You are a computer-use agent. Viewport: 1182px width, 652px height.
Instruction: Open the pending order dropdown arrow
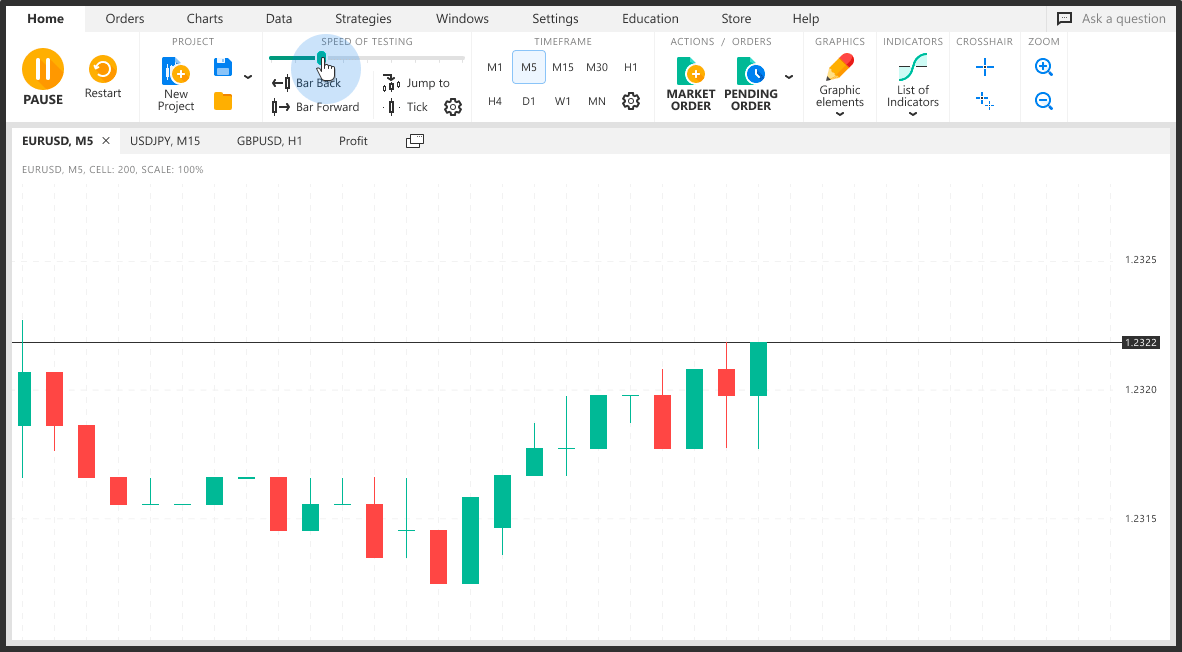click(x=789, y=75)
